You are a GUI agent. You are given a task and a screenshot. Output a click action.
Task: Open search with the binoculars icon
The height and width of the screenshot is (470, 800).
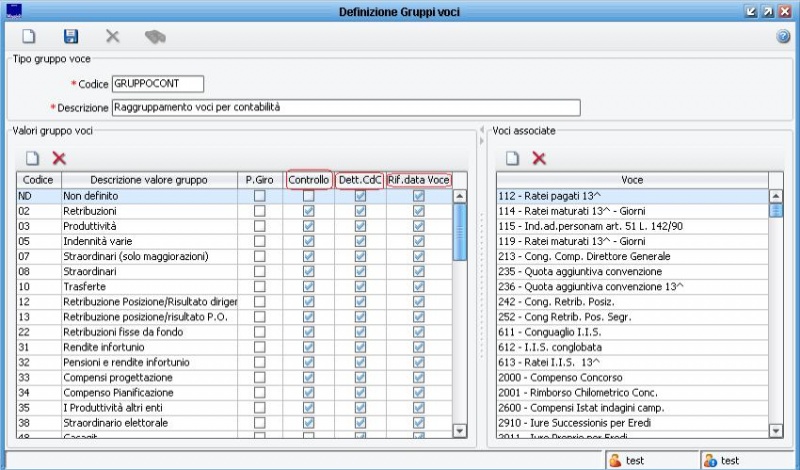tap(154, 36)
